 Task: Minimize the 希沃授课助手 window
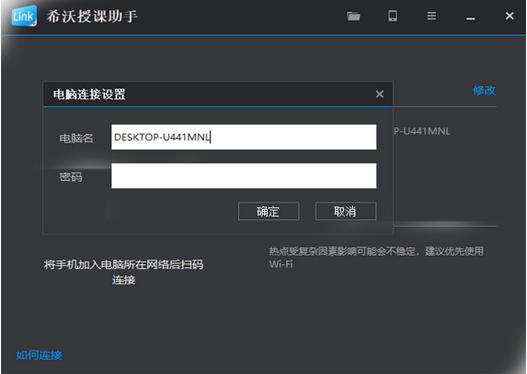(x=471, y=18)
